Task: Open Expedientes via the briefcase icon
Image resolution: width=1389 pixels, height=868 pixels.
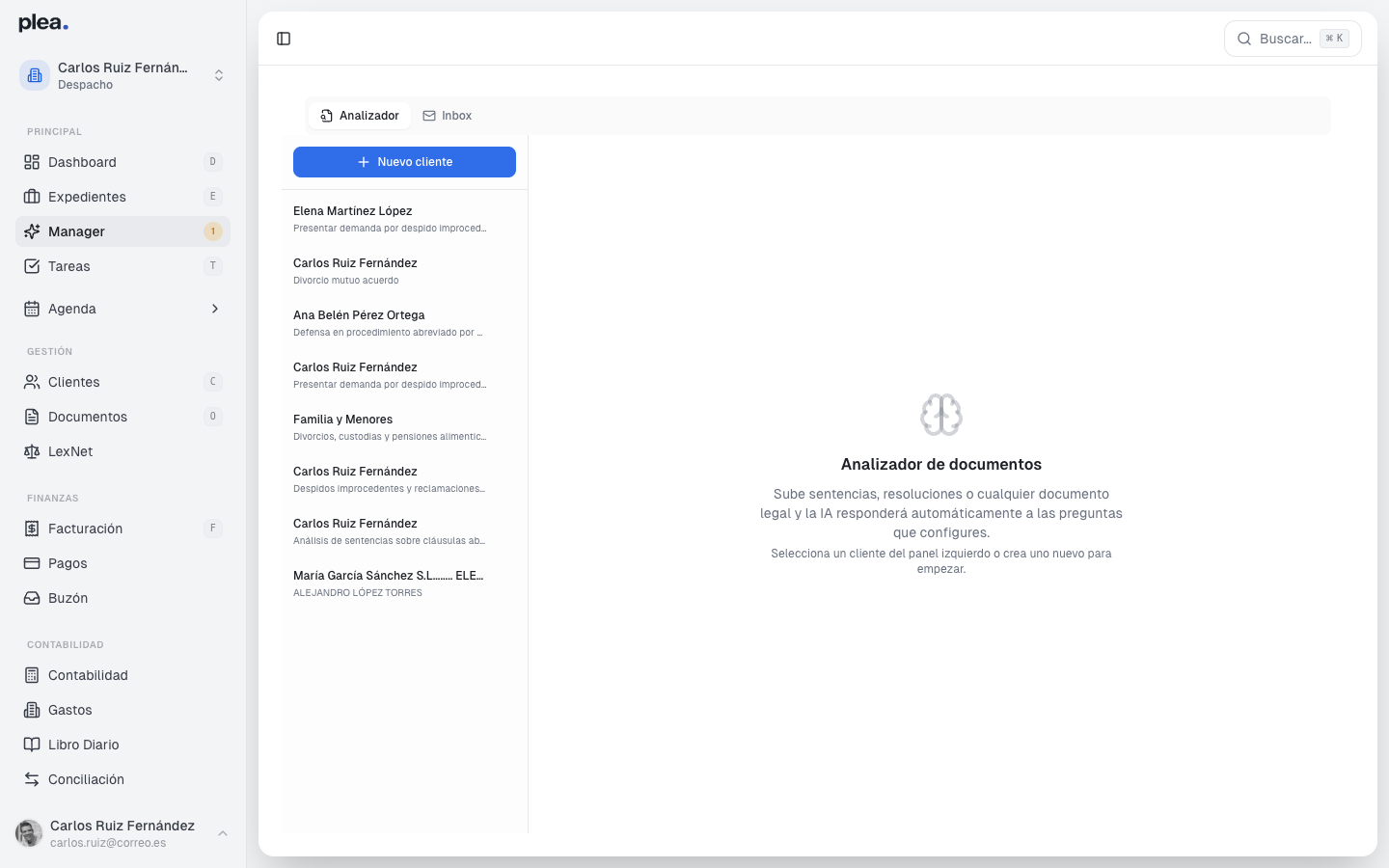Action: click(x=32, y=197)
